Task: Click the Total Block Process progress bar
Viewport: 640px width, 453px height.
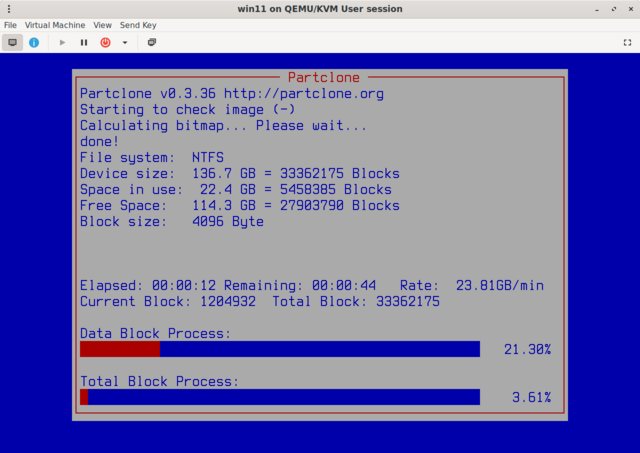Action: [280, 397]
